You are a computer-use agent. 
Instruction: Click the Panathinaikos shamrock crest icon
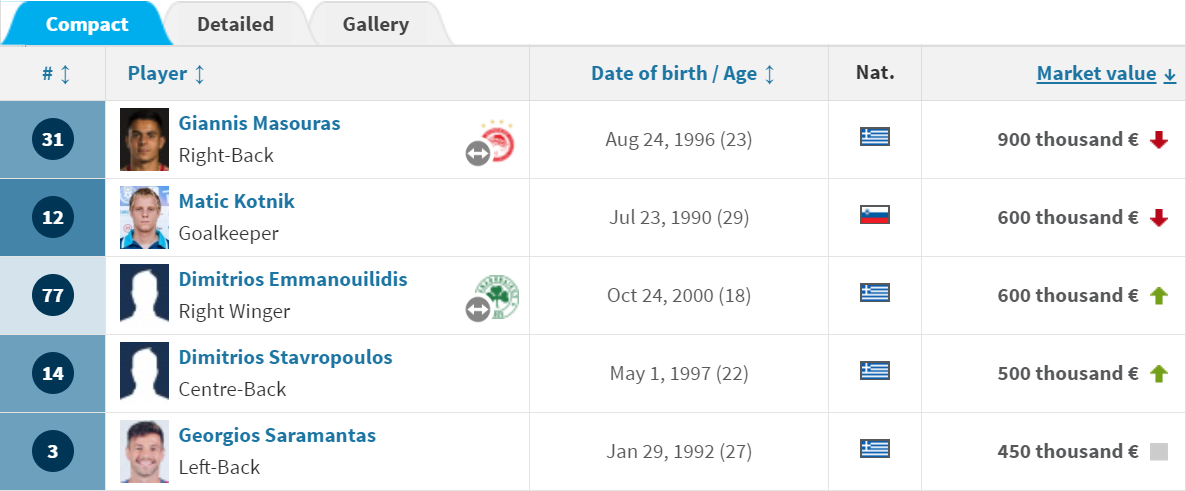pos(497,296)
